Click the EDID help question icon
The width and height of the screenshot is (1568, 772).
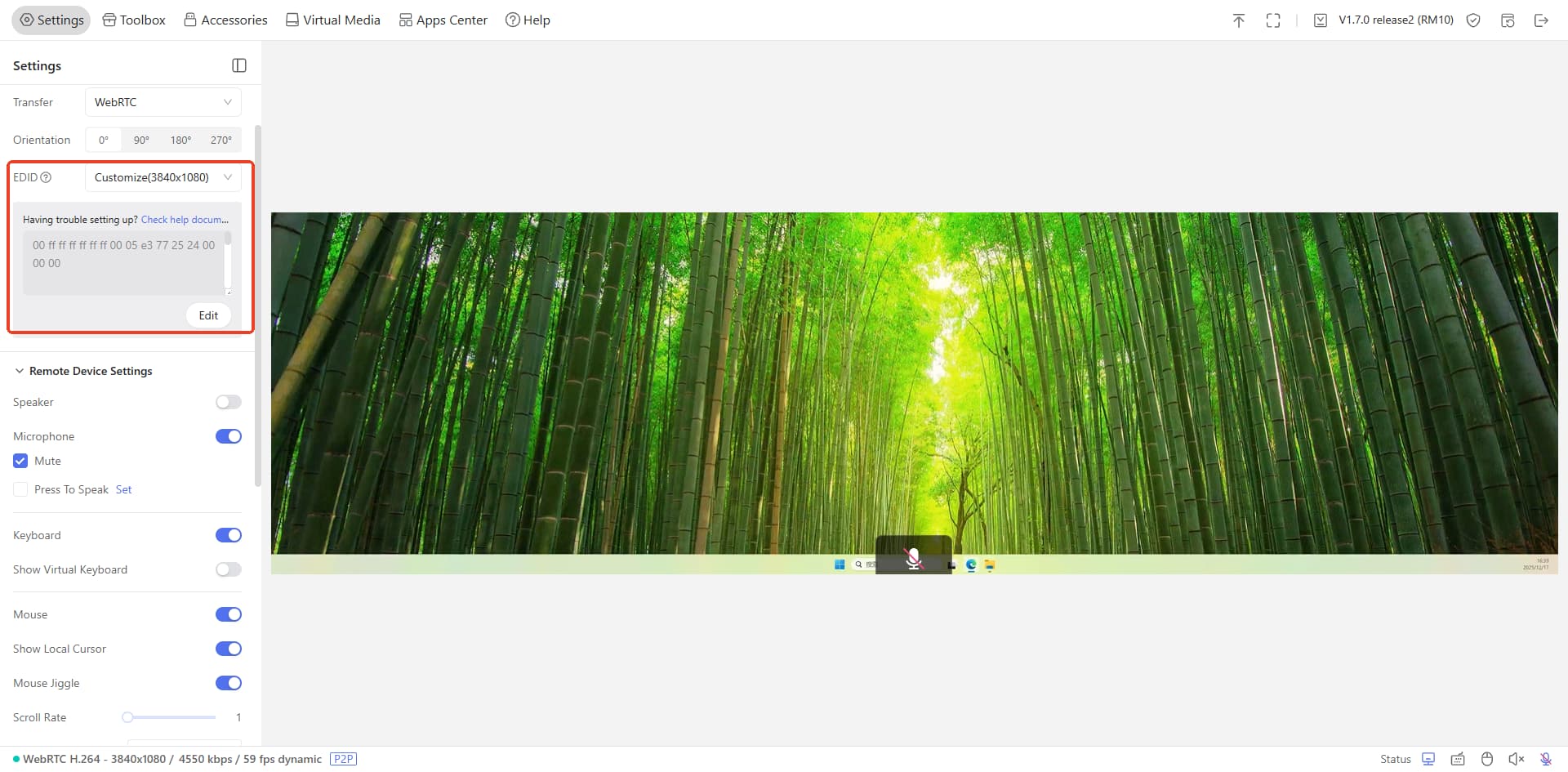[x=46, y=177]
